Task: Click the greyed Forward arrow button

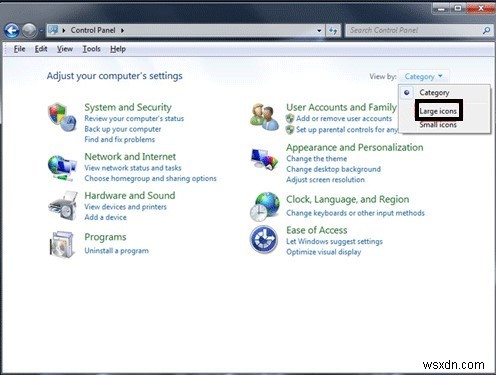Action: (x=29, y=31)
